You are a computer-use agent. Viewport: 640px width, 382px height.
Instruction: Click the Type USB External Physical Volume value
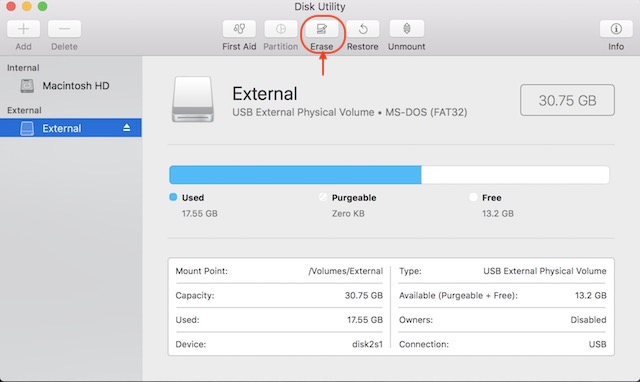[544, 271]
